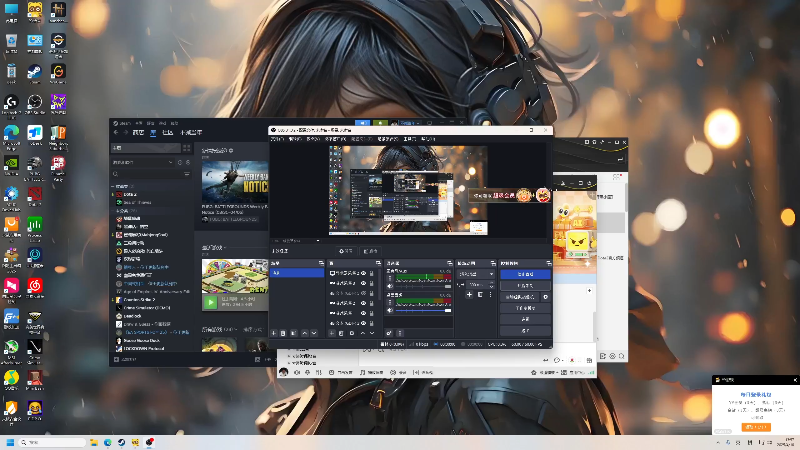Open the File menu in OBS
Viewport: 800px width, 450px height.
[x=277, y=139]
